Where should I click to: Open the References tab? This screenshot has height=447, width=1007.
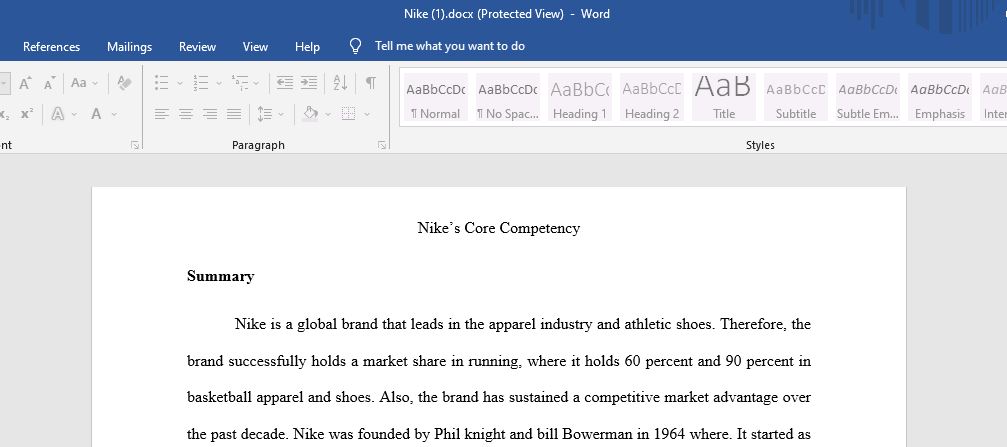[51, 47]
